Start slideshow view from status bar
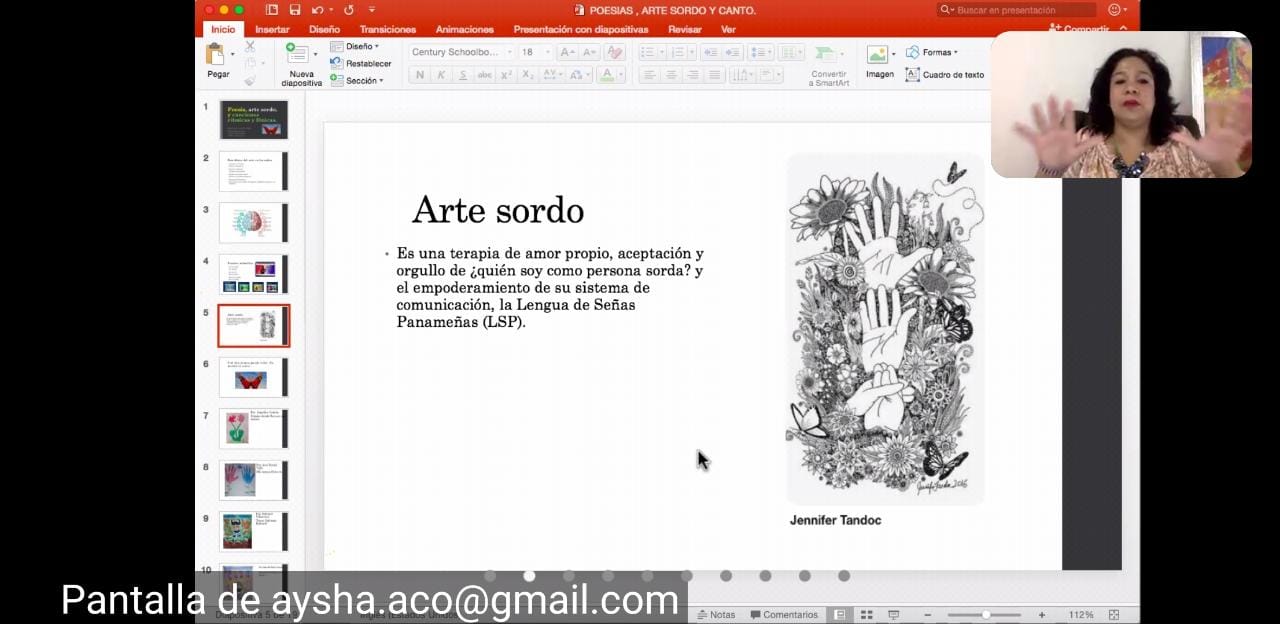Viewport: 1280px width, 624px height. (x=894, y=615)
